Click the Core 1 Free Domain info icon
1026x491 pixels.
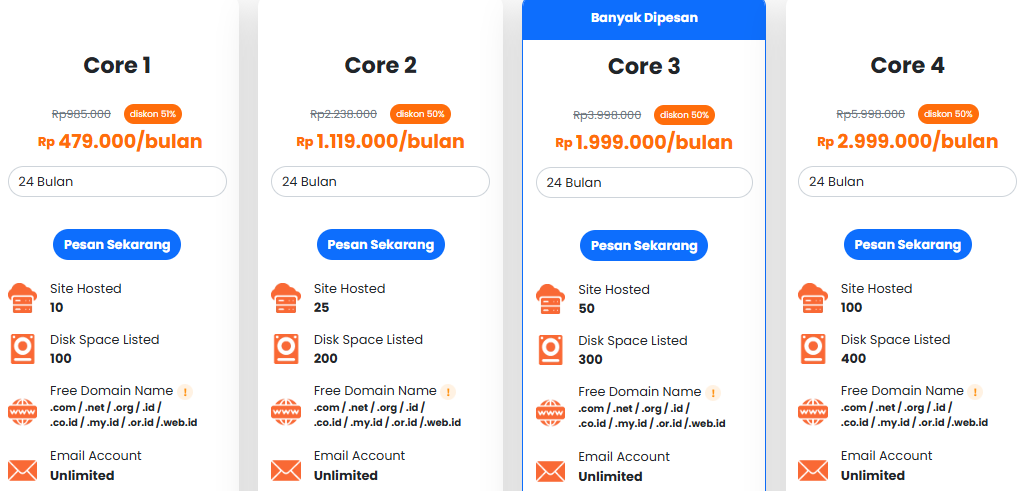185,391
